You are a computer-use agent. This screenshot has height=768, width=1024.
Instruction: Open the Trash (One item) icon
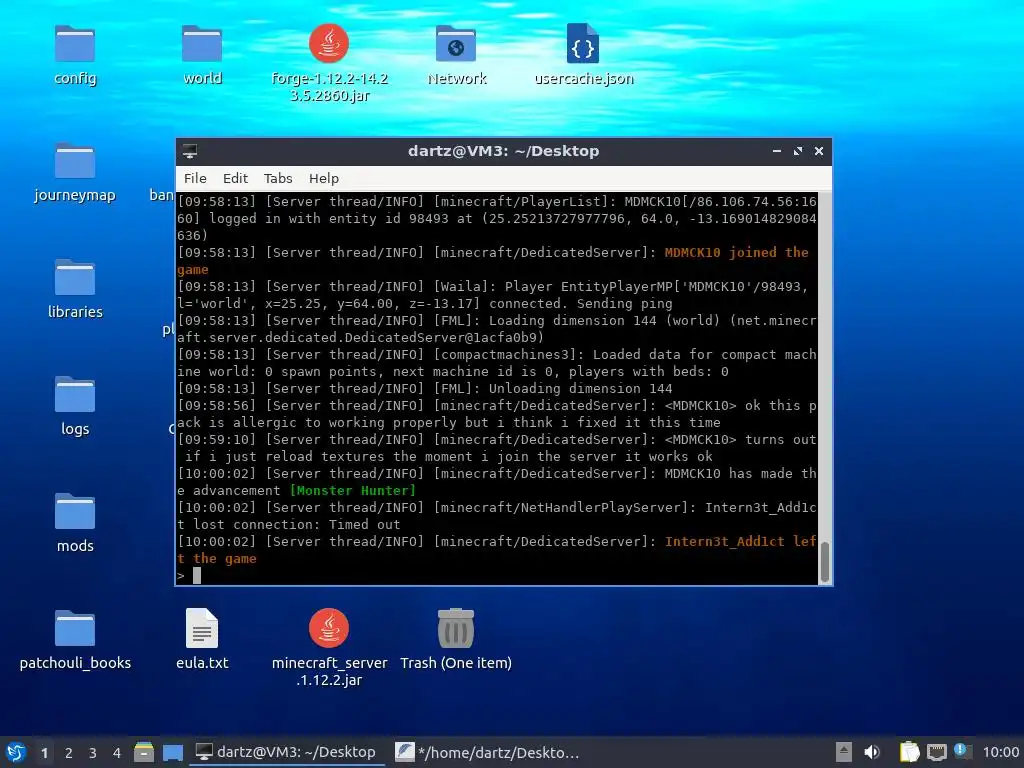click(456, 629)
